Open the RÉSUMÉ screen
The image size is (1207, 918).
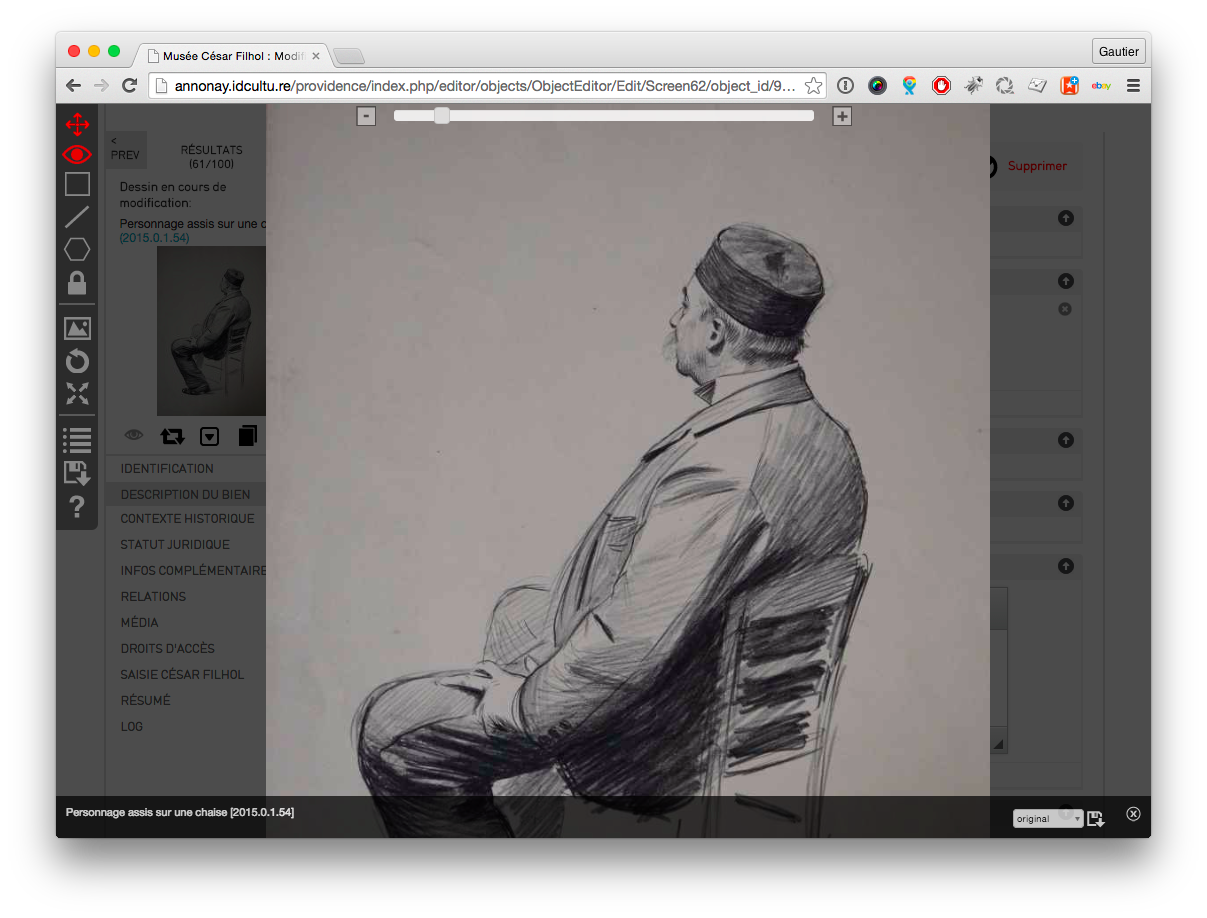pyautogui.click(x=145, y=700)
